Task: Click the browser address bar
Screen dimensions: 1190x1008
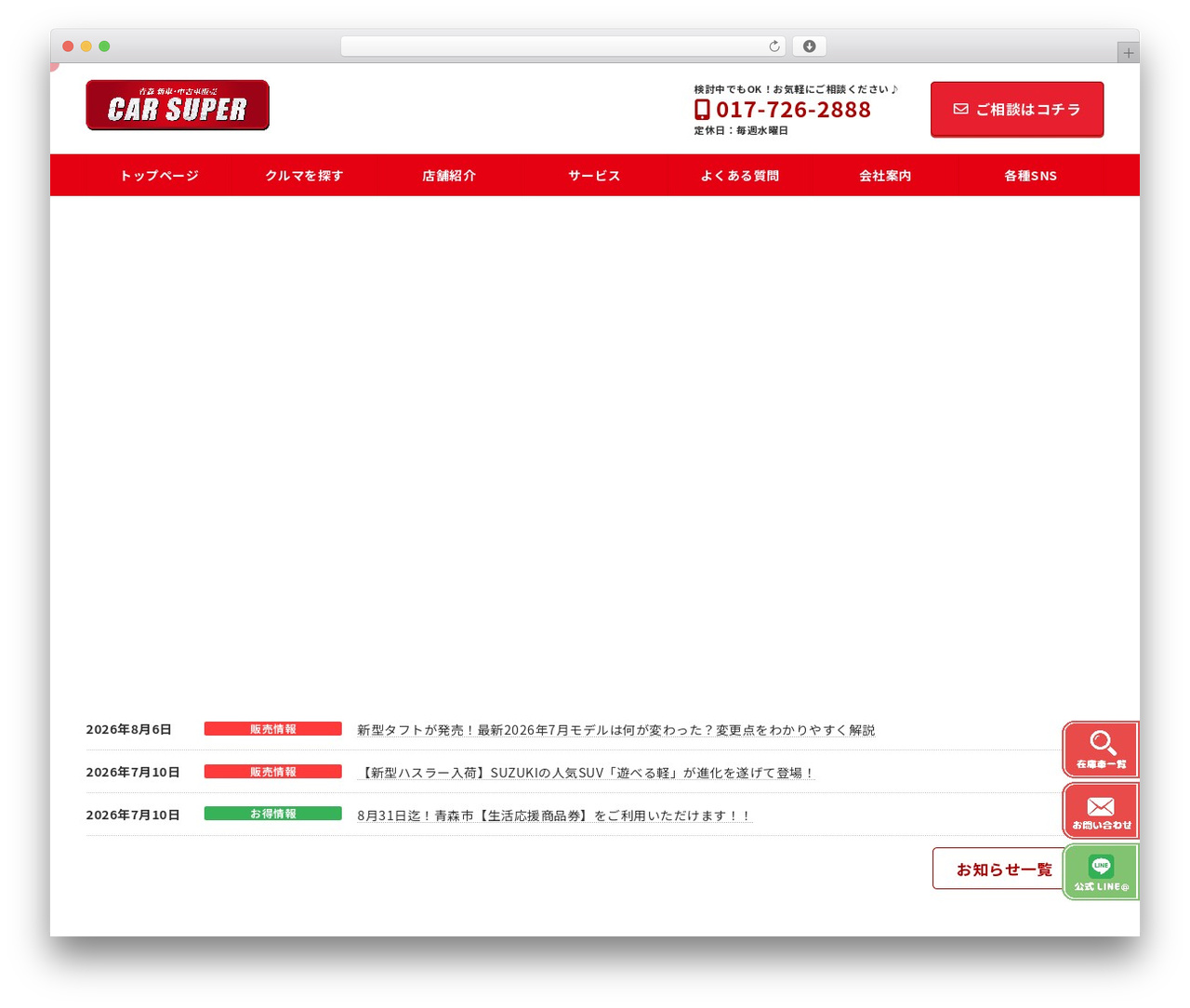Action: pyautogui.click(x=562, y=46)
